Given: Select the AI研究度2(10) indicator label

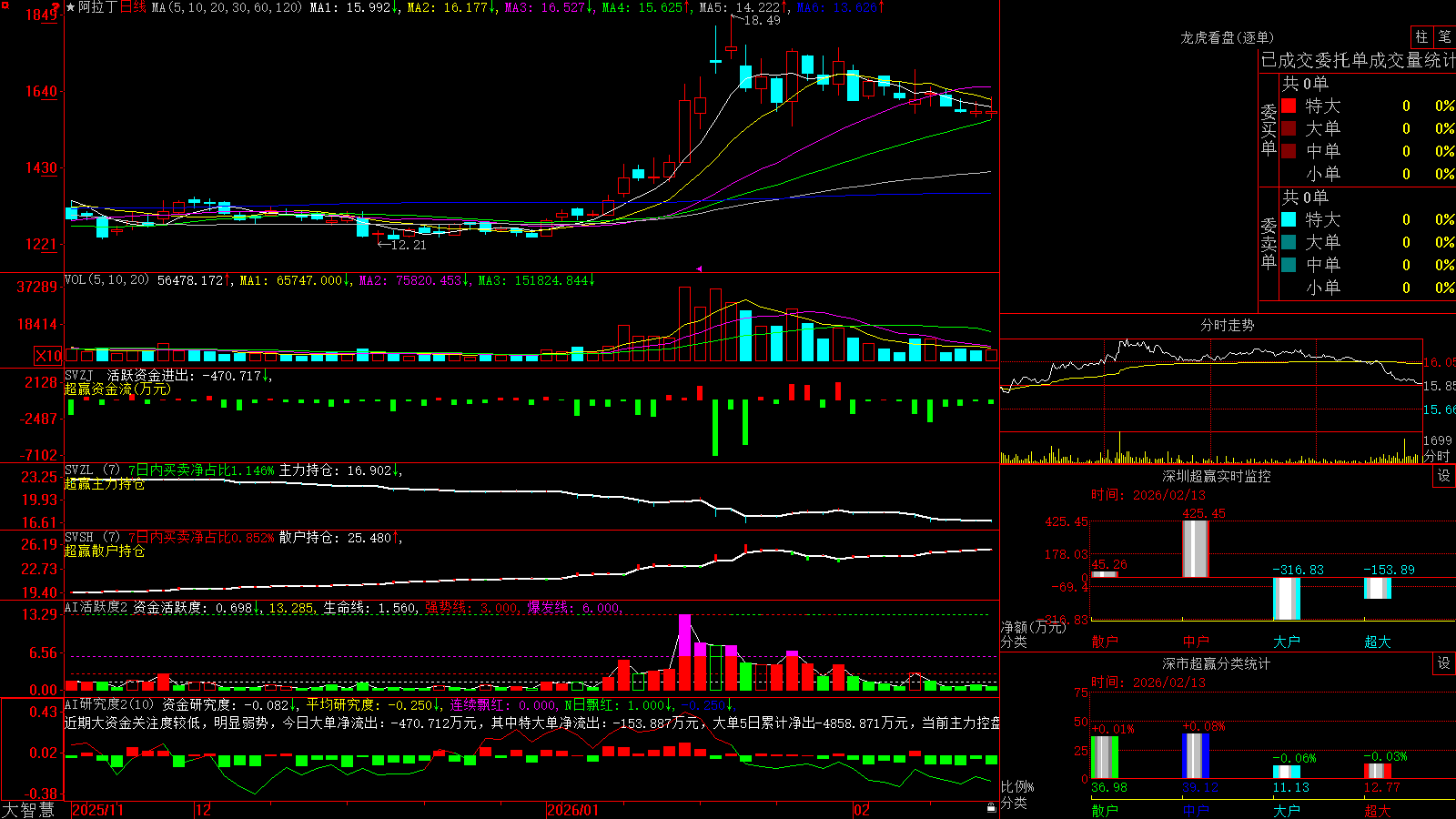Looking at the screenshot, I should pos(109,704).
